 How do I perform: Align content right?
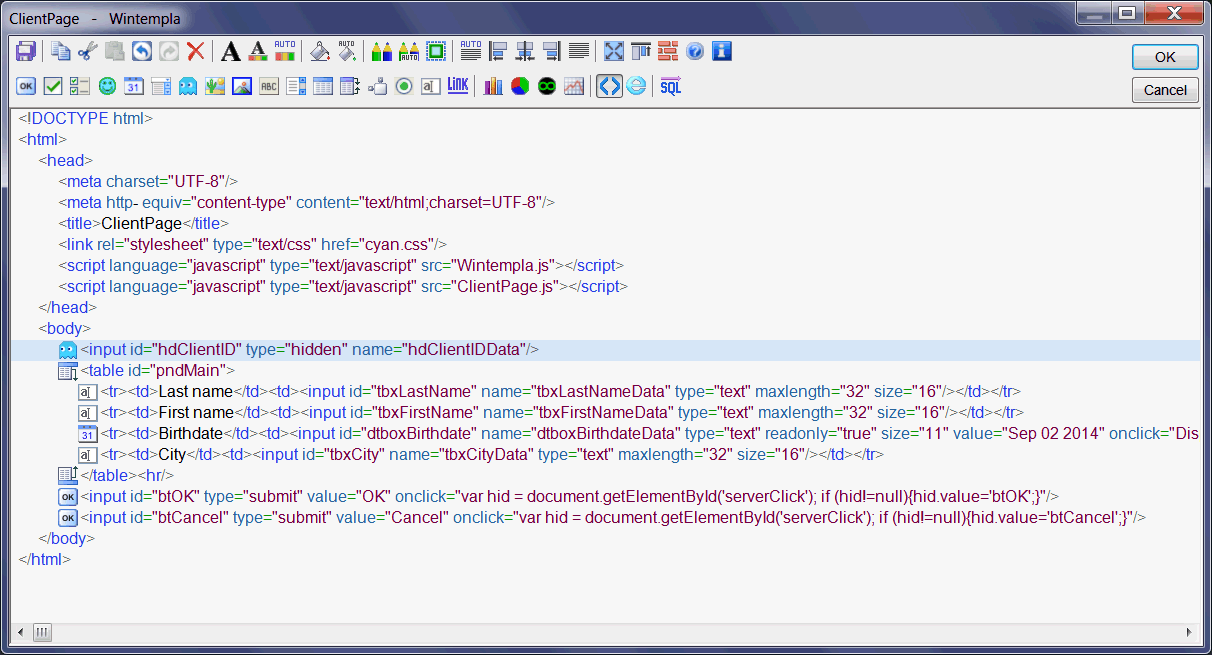point(552,51)
